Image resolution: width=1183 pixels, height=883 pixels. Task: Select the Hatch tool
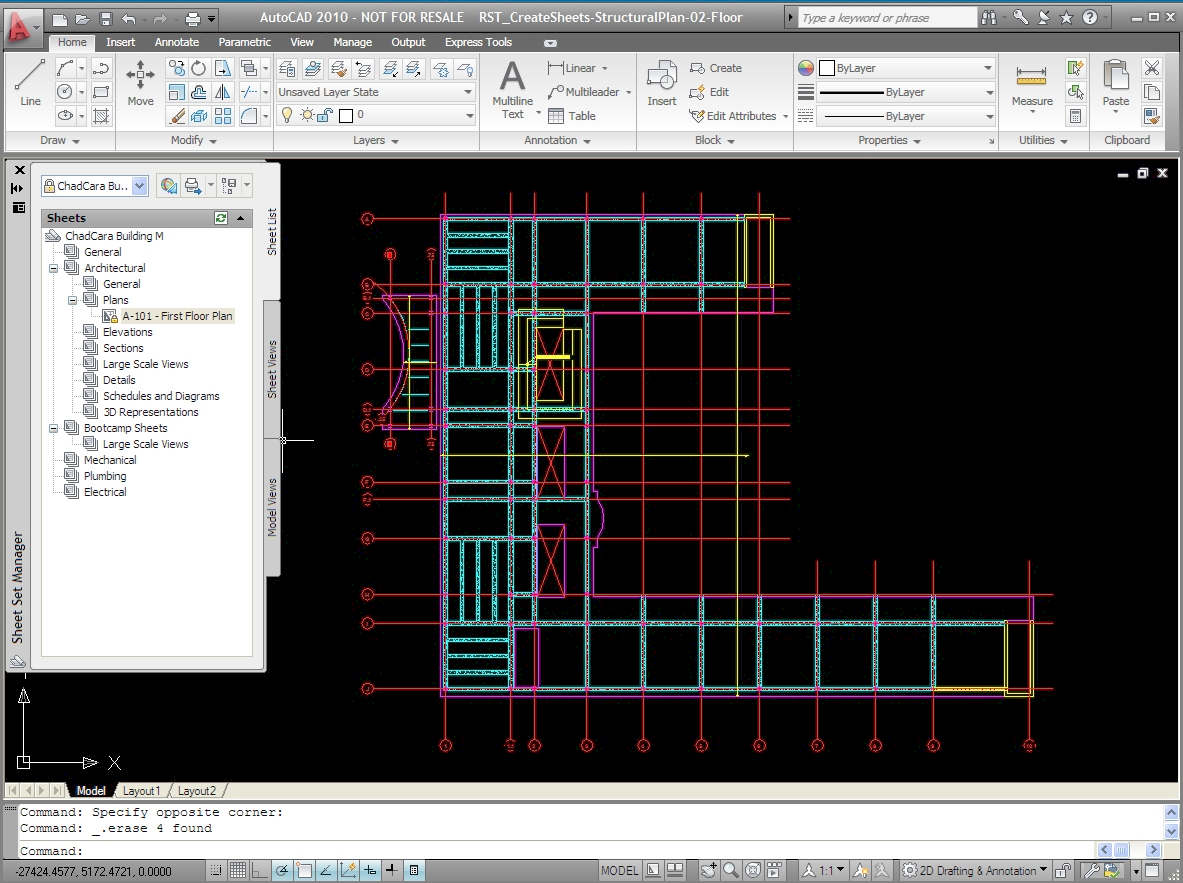pyautogui.click(x=100, y=116)
